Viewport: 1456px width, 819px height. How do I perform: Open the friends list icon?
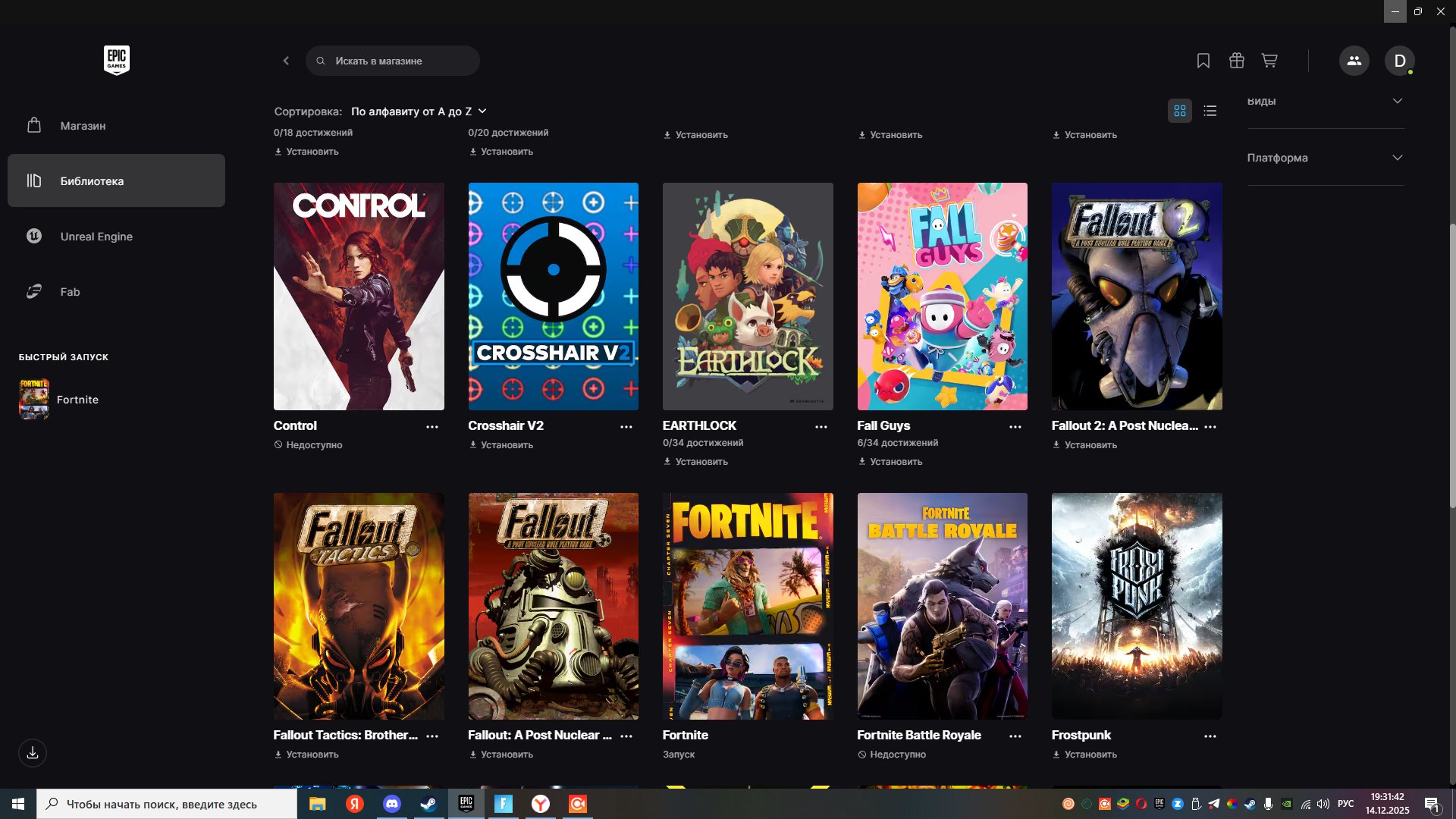(1354, 61)
